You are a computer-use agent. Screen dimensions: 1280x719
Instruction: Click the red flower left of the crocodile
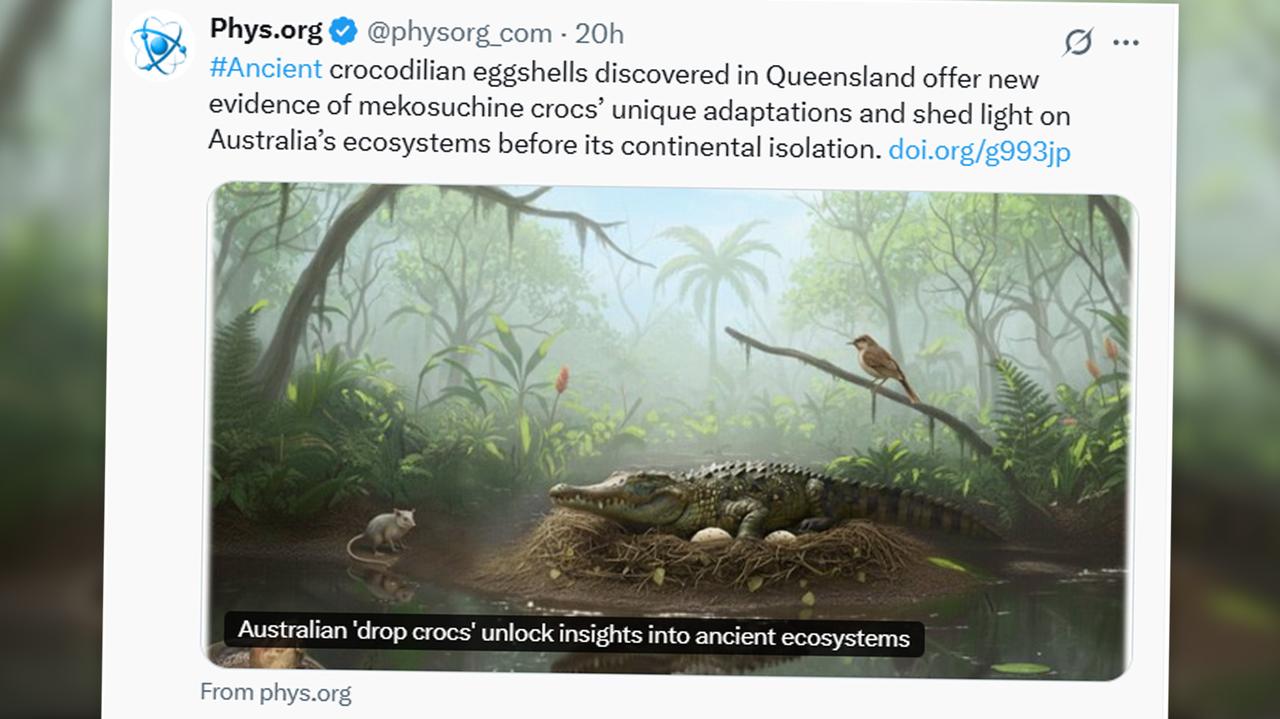click(562, 379)
